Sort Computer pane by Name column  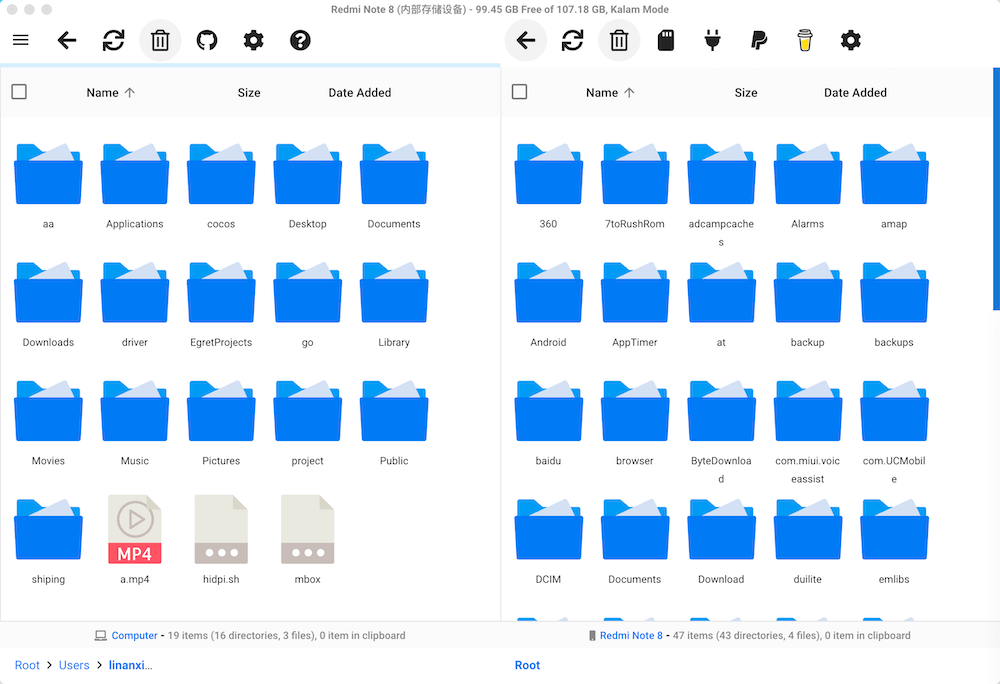pos(110,92)
